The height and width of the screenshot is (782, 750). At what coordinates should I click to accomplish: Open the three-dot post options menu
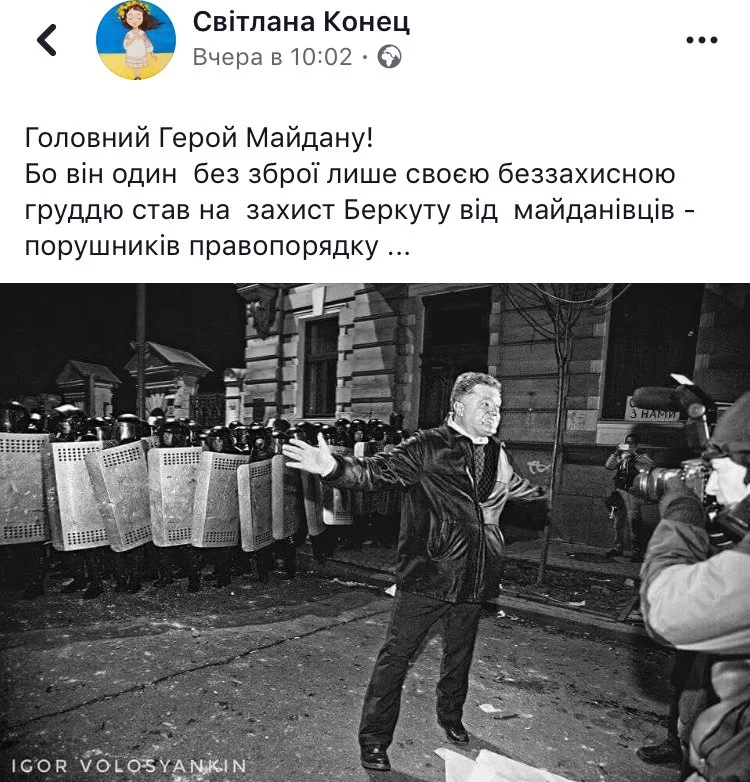(x=702, y=40)
